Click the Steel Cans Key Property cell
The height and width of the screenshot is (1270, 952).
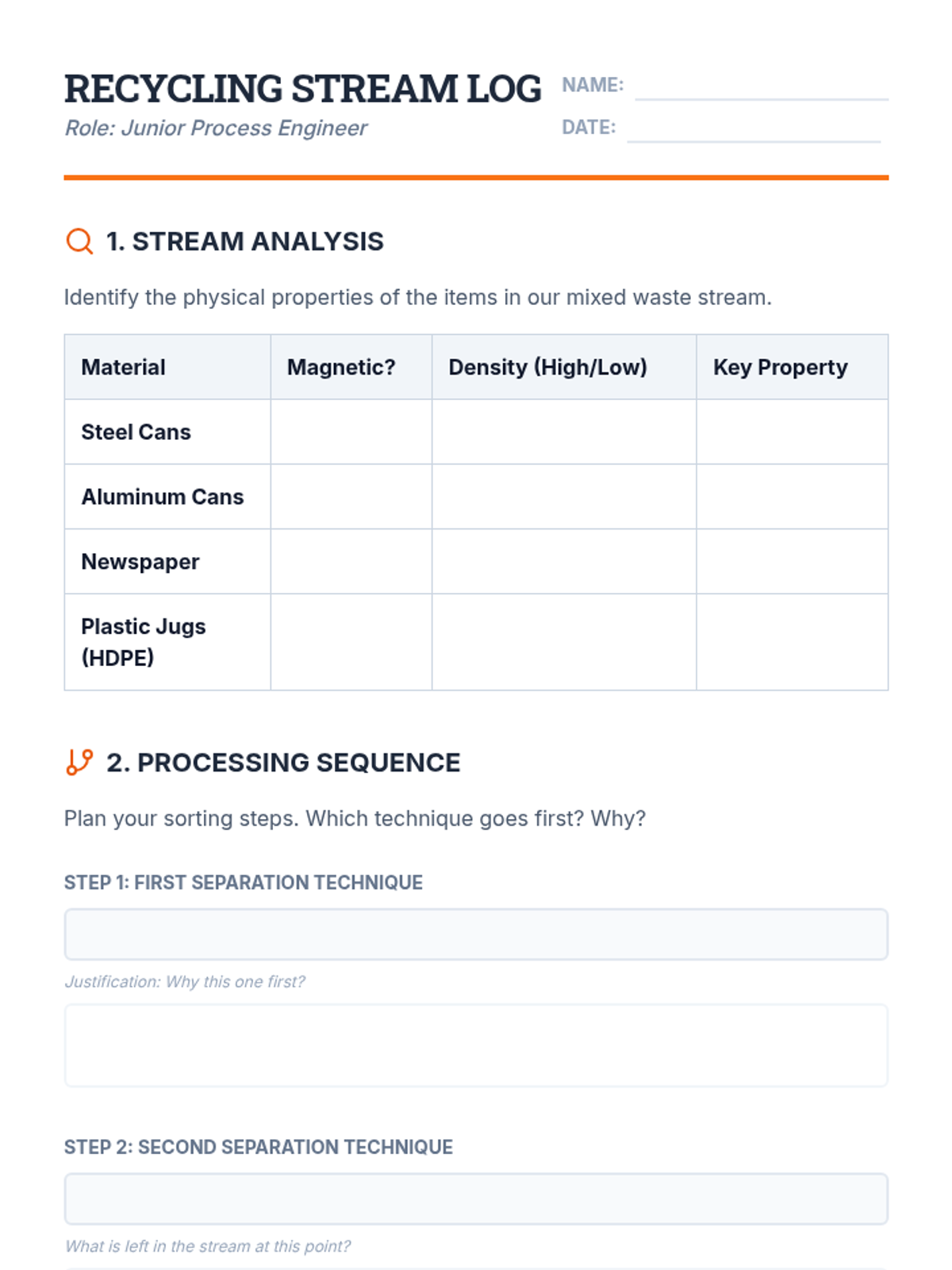(x=792, y=432)
